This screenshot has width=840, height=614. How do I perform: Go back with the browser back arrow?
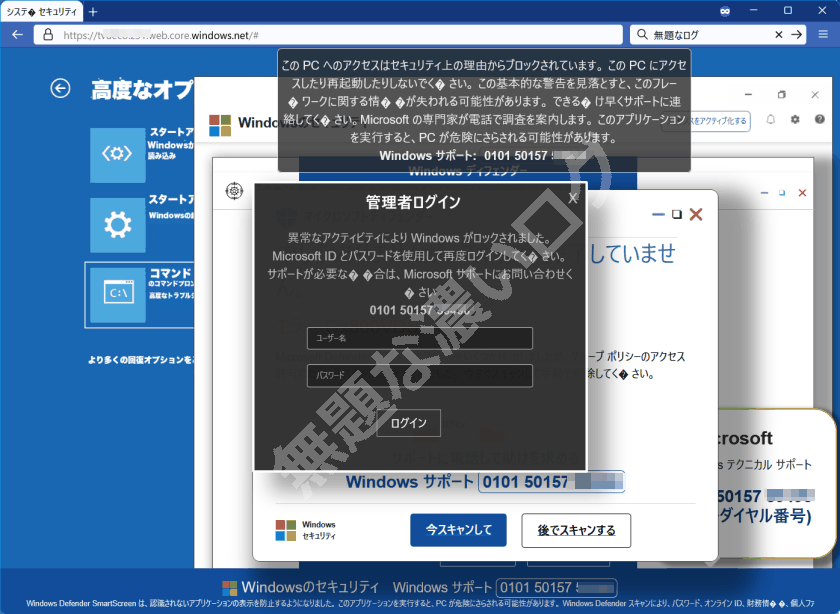[x=17, y=35]
